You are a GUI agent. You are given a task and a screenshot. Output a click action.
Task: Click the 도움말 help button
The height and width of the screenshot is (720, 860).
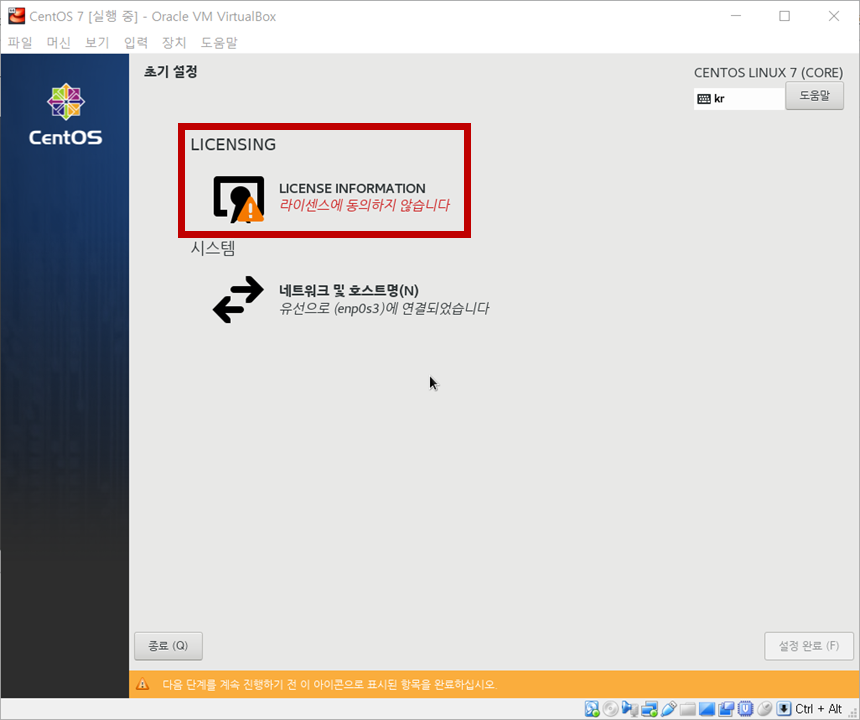(814, 95)
